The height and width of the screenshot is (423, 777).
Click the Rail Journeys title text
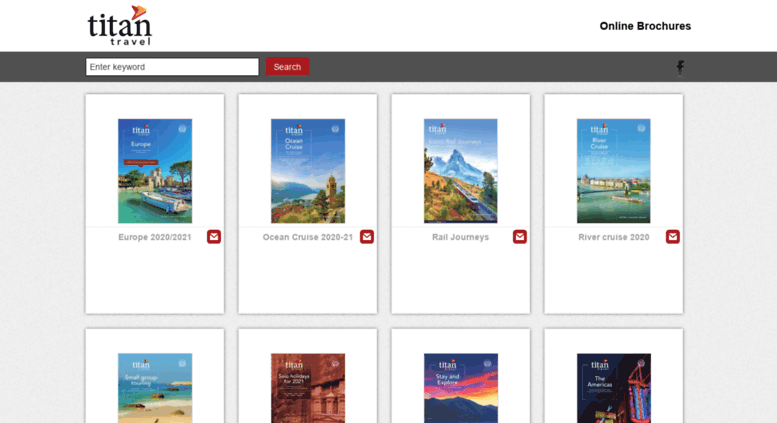tap(460, 237)
